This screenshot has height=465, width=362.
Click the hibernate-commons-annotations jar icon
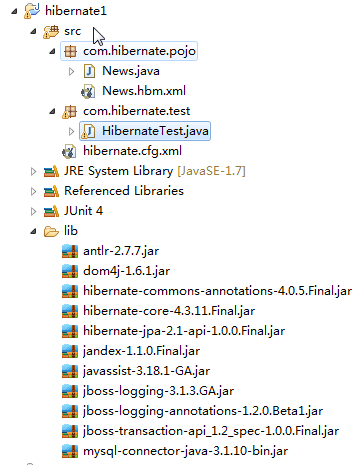click(x=70, y=291)
